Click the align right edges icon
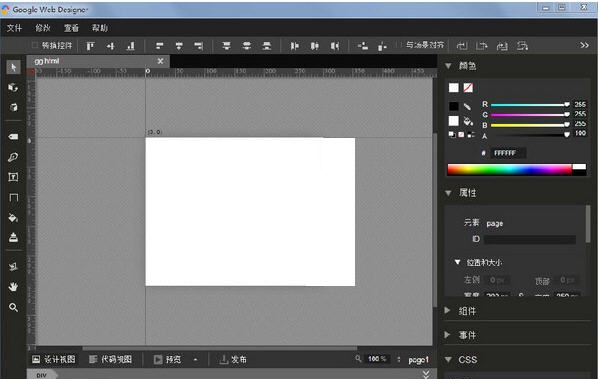The image size is (598, 379). tap(199, 46)
